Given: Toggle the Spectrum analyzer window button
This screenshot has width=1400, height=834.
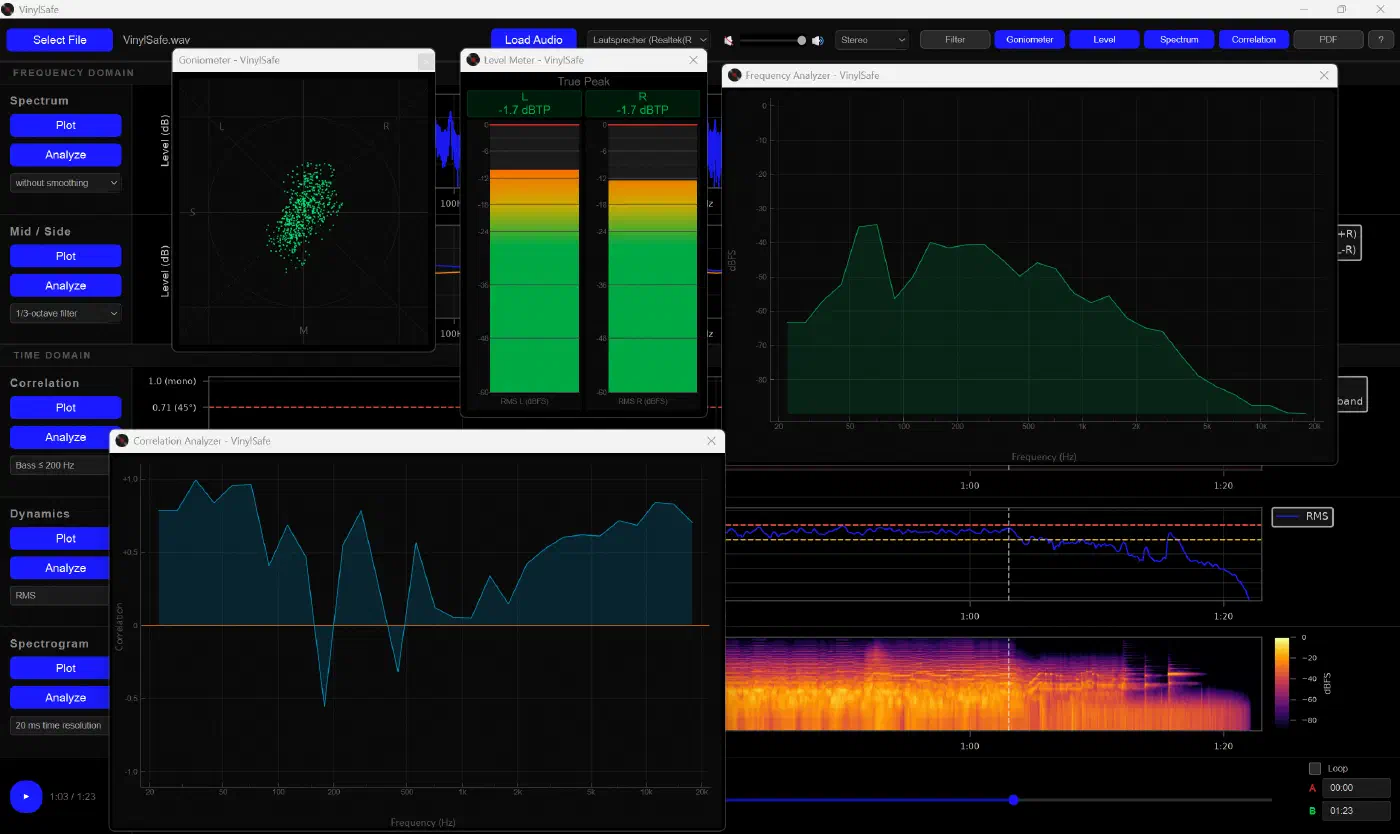Looking at the screenshot, I should click(1179, 40).
